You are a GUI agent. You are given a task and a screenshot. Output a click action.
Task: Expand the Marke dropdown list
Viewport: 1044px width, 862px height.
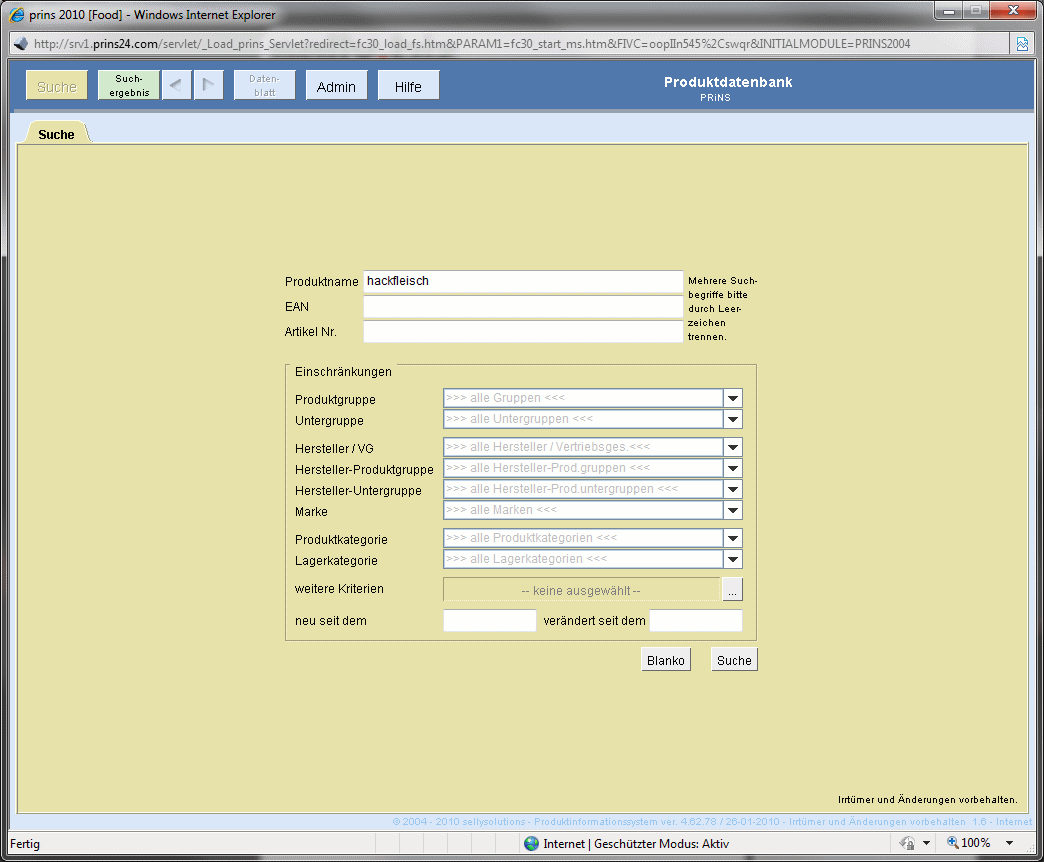tap(733, 511)
